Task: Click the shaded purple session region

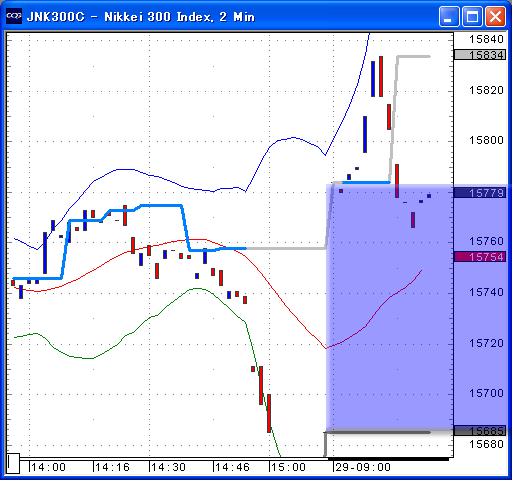Action: (389, 307)
